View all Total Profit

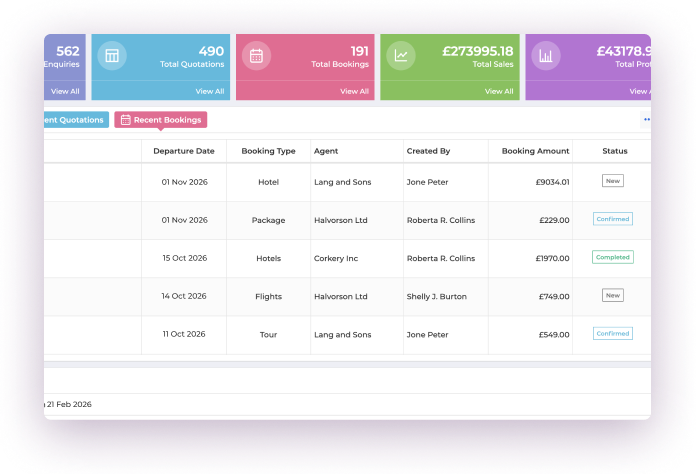pos(640,91)
